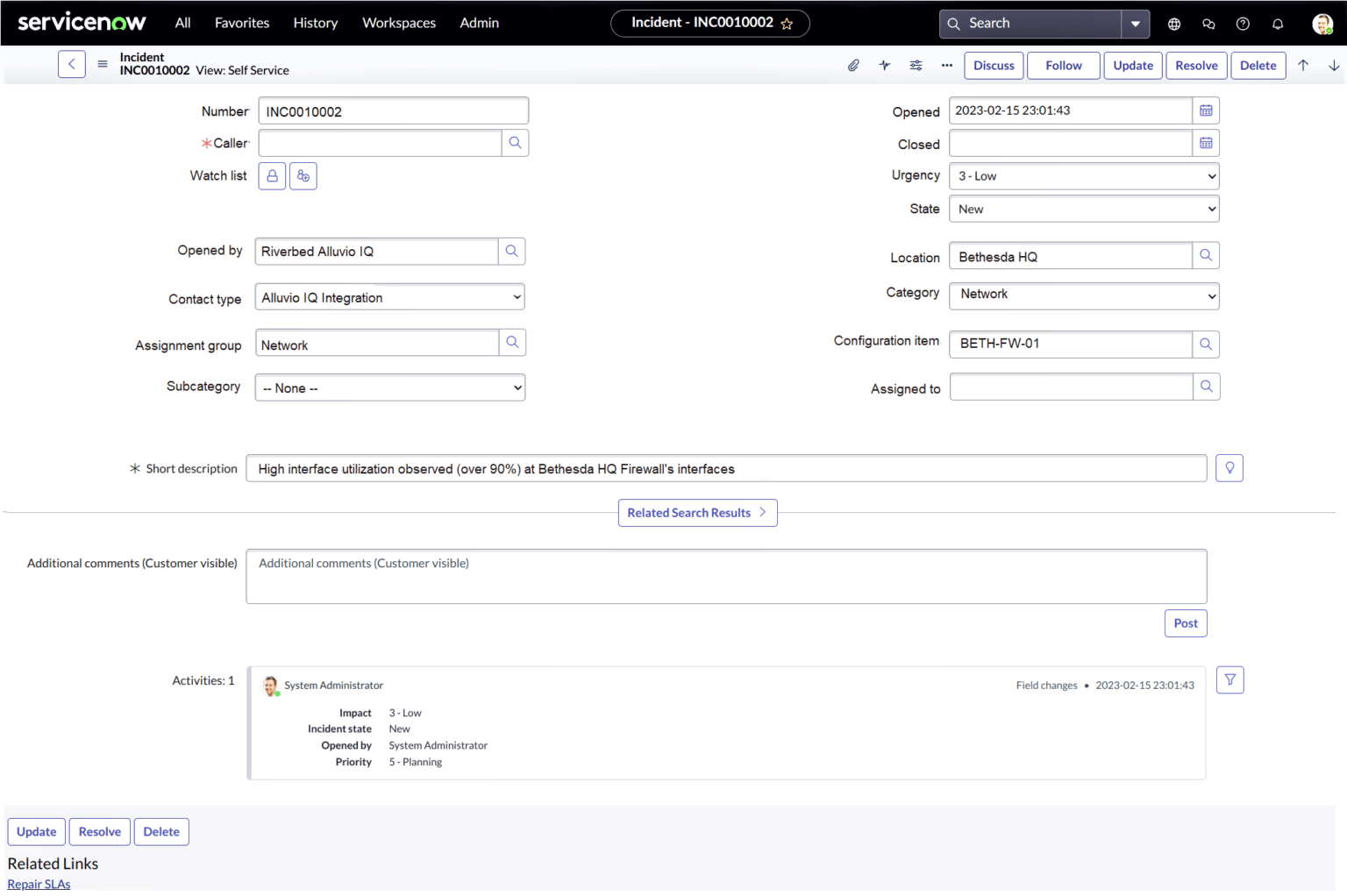
Task: Open the more options ellipsis menu
Action: tap(946, 65)
